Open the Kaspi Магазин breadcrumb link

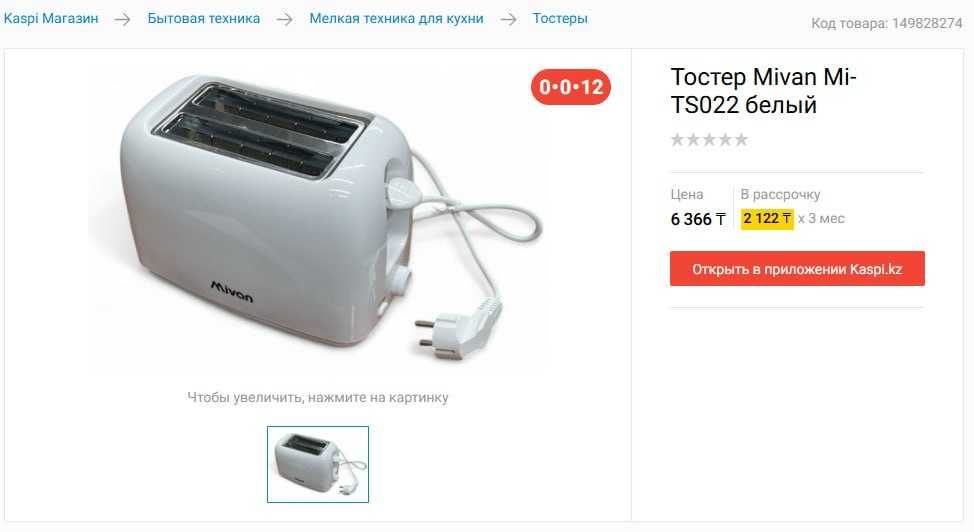click(51, 19)
